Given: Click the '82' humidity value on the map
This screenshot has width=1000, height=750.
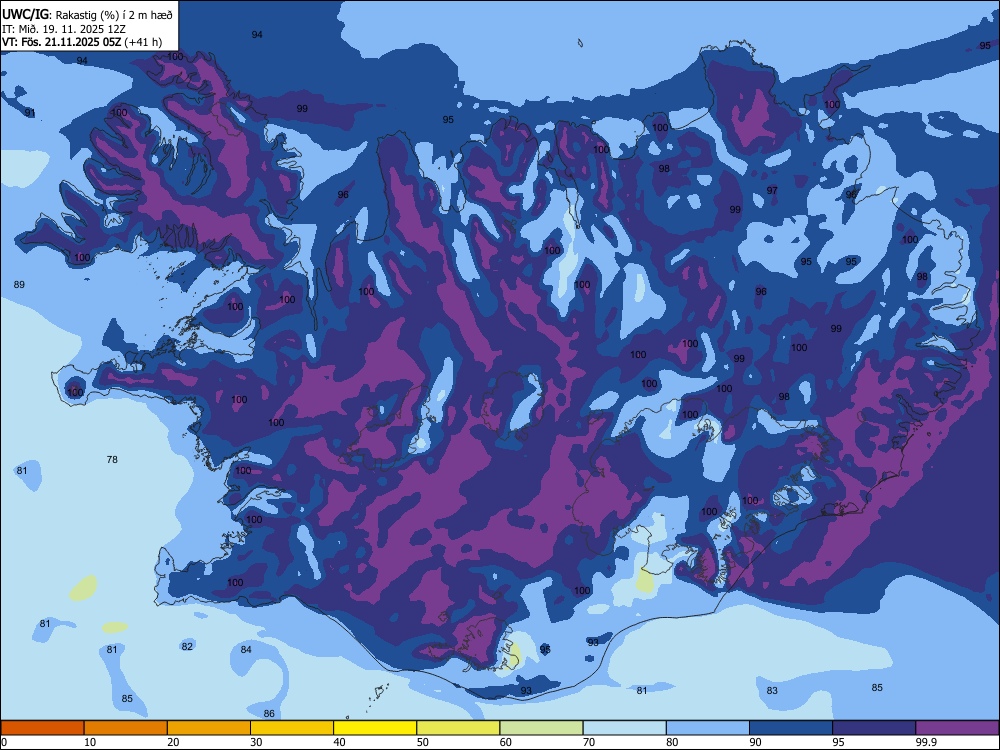Looking at the screenshot, I should click(x=187, y=646).
